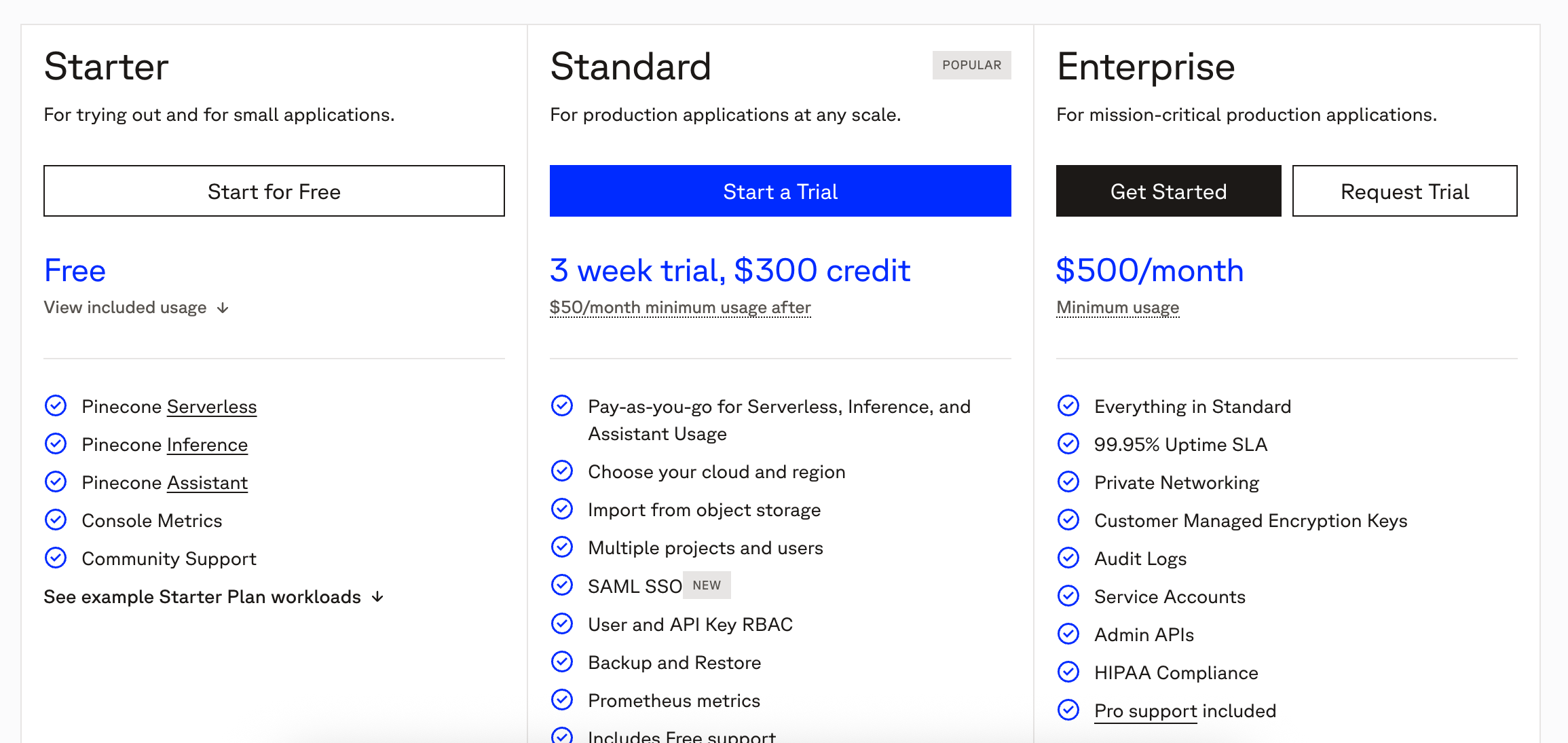Screen dimensions: 1568x743
Task: Click the checkmark icon next to Console Metrics
Action: point(56,520)
